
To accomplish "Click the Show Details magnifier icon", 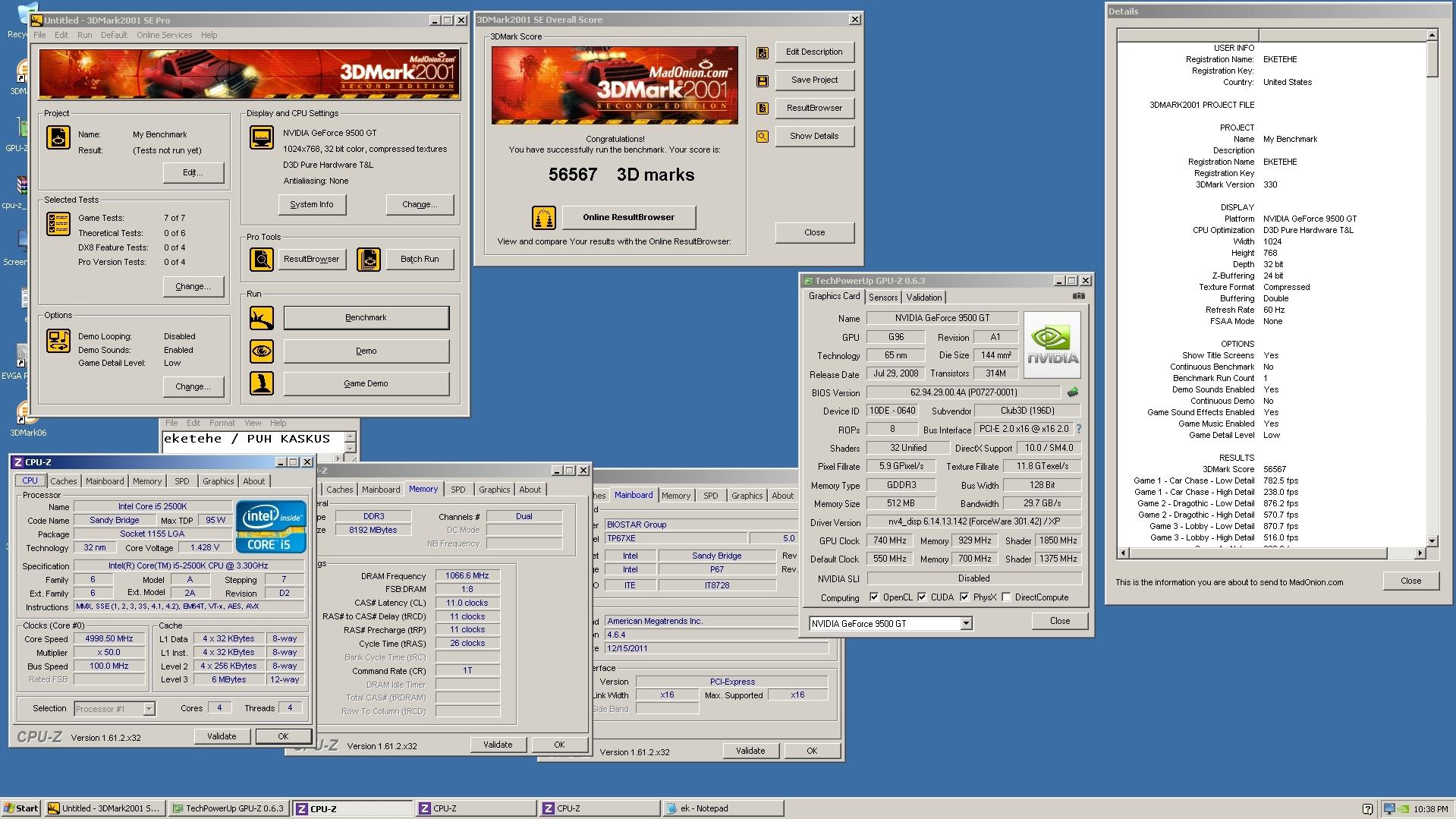I will pos(763,137).
